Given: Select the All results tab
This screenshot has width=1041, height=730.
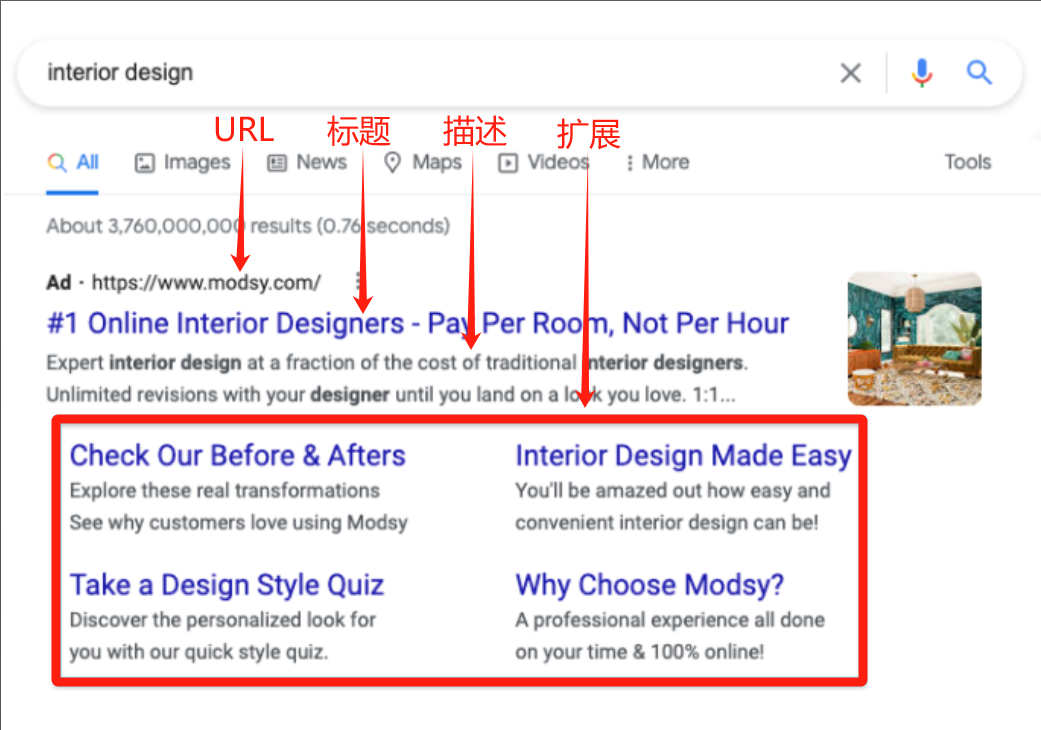Looking at the screenshot, I should 73,163.
